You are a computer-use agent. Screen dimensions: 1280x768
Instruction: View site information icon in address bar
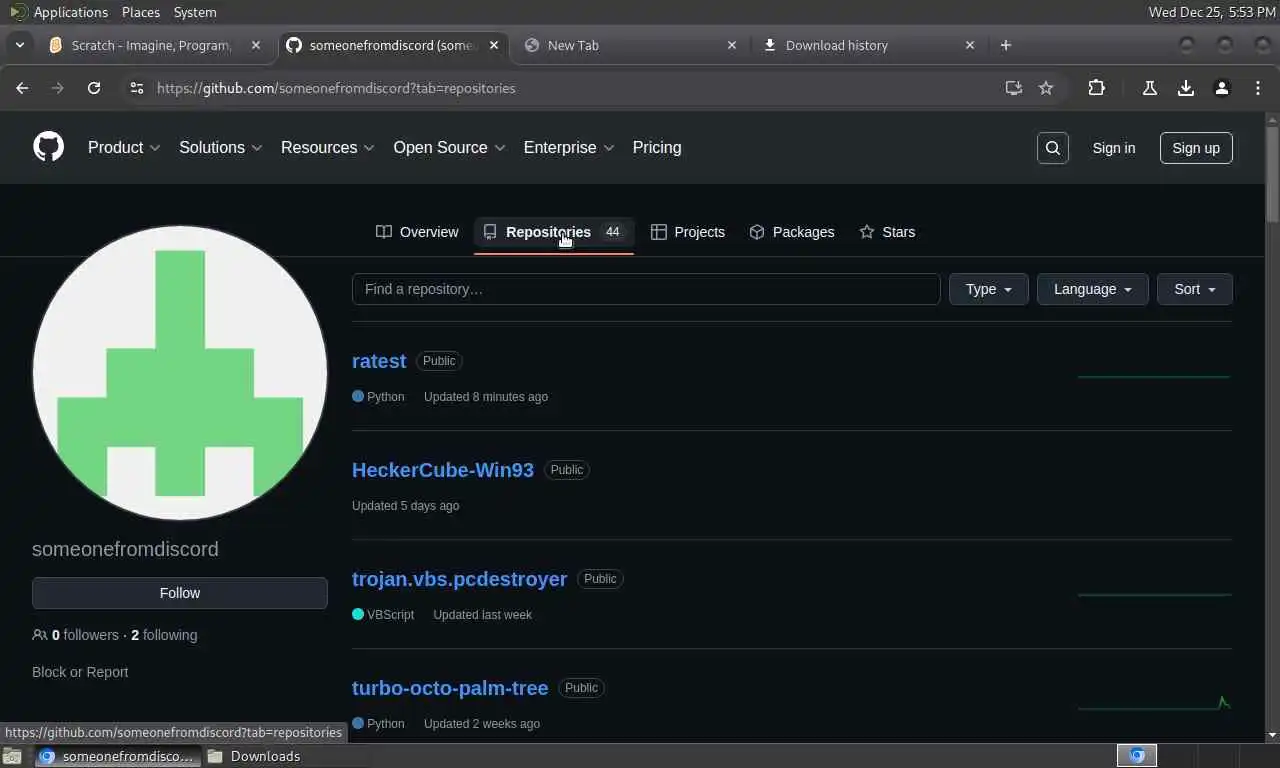[x=137, y=88]
